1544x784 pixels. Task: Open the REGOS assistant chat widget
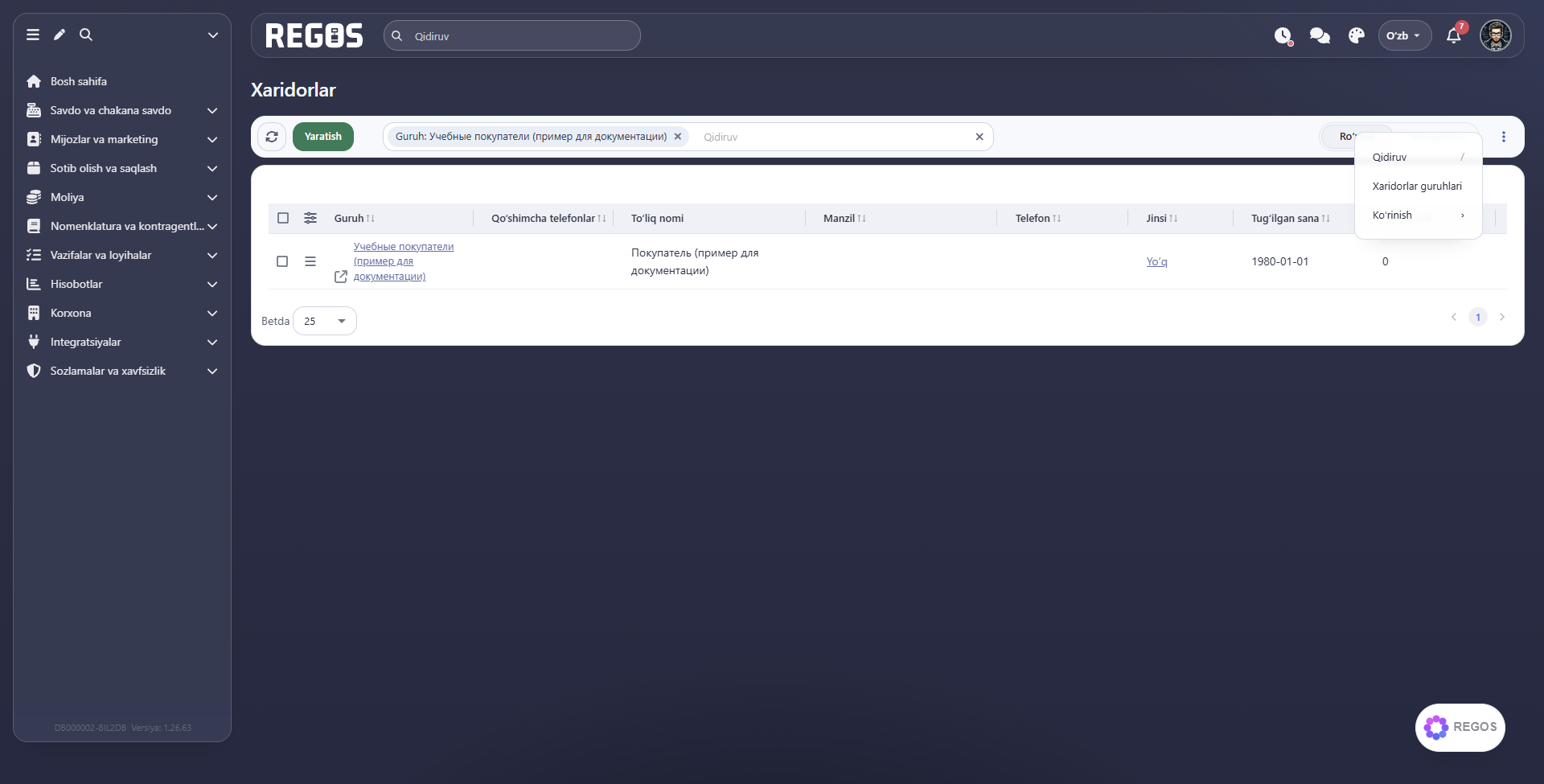1460,727
